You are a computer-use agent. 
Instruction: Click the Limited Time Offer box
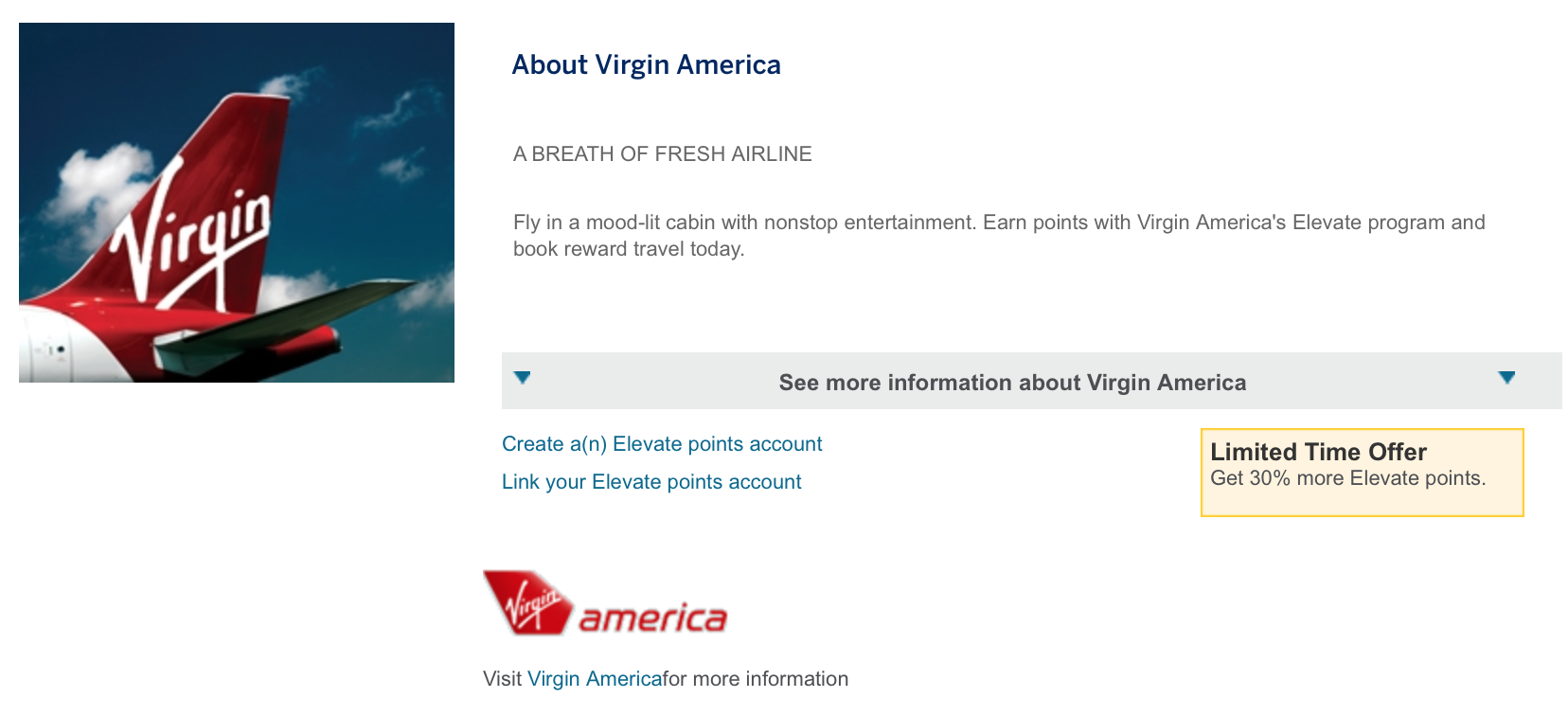tap(1362, 473)
